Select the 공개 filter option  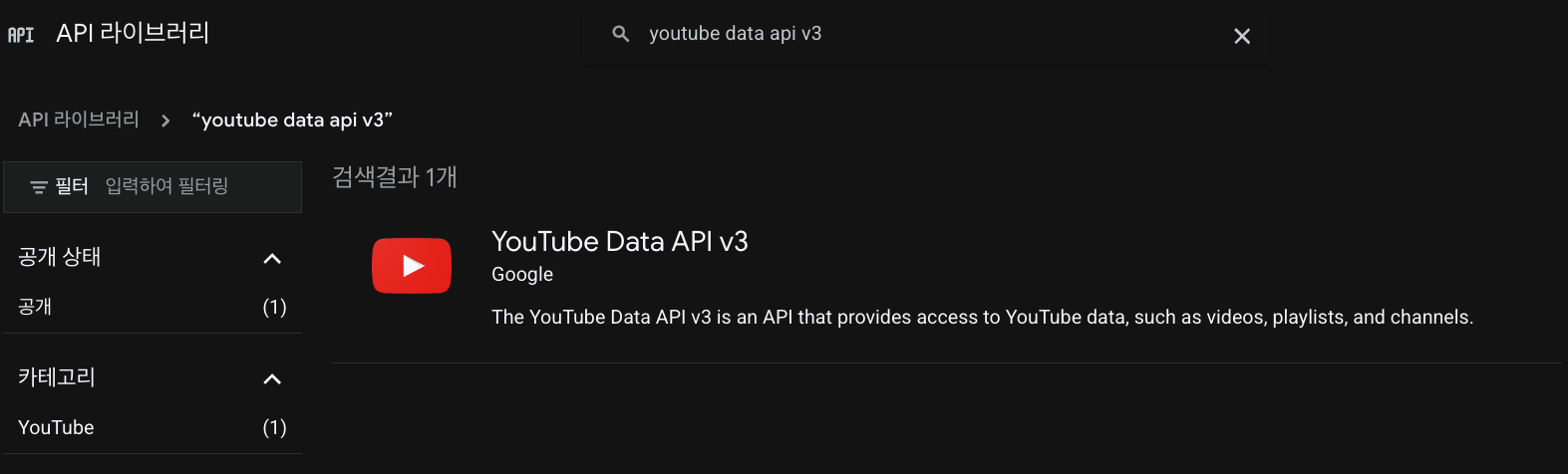pos(35,307)
